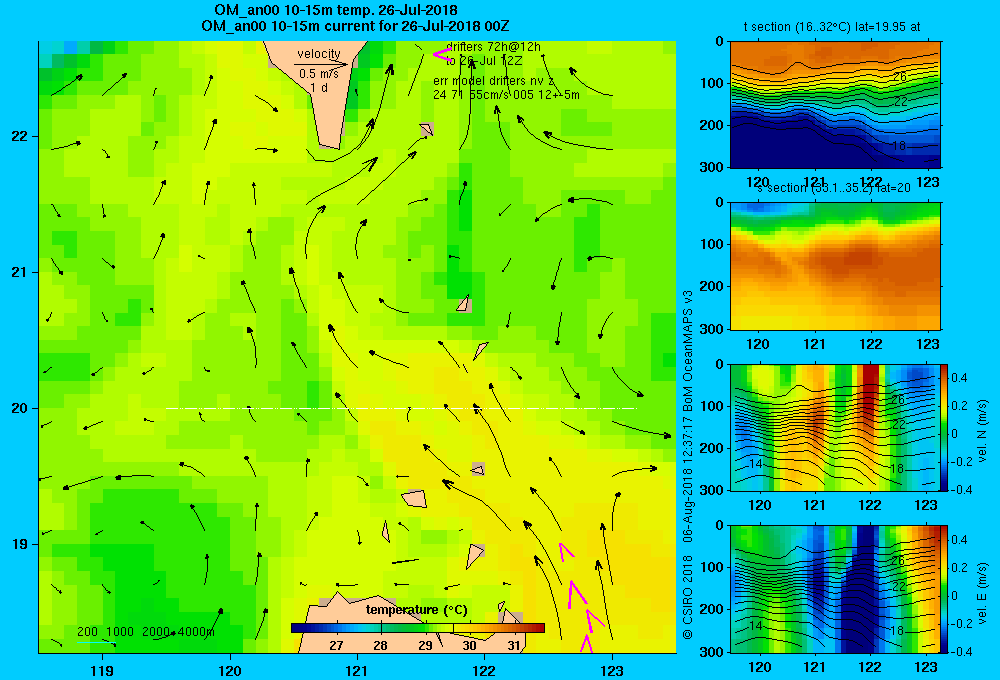
Task: Click the title 'OM_an00 10-15m temp. 26-Jul-2018'
Action: [336, 10]
